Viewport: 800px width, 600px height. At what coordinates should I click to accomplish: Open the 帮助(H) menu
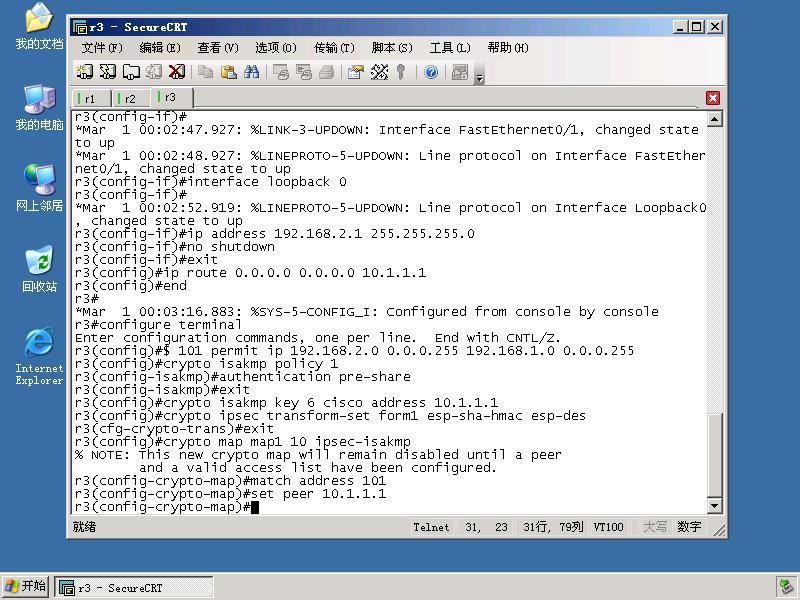(x=508, y=48)
